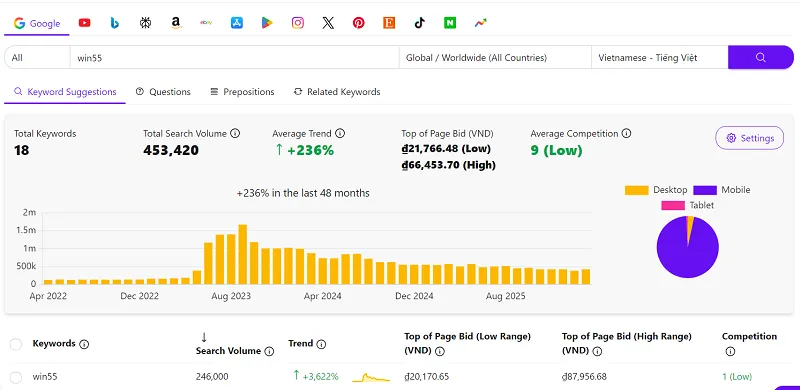Click the đ21,766.48 (Low) bid value

(x=446, y=149)
